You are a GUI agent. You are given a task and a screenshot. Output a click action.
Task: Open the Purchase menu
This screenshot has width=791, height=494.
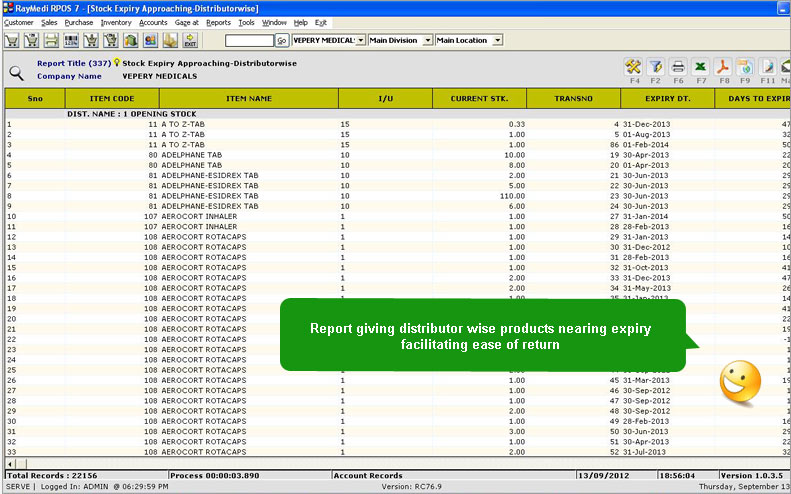point(79,23)
